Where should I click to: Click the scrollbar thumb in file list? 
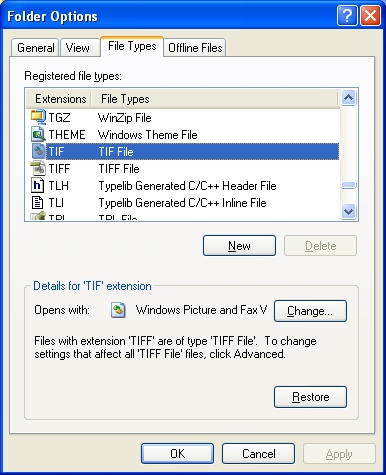[x=349, y=185]
